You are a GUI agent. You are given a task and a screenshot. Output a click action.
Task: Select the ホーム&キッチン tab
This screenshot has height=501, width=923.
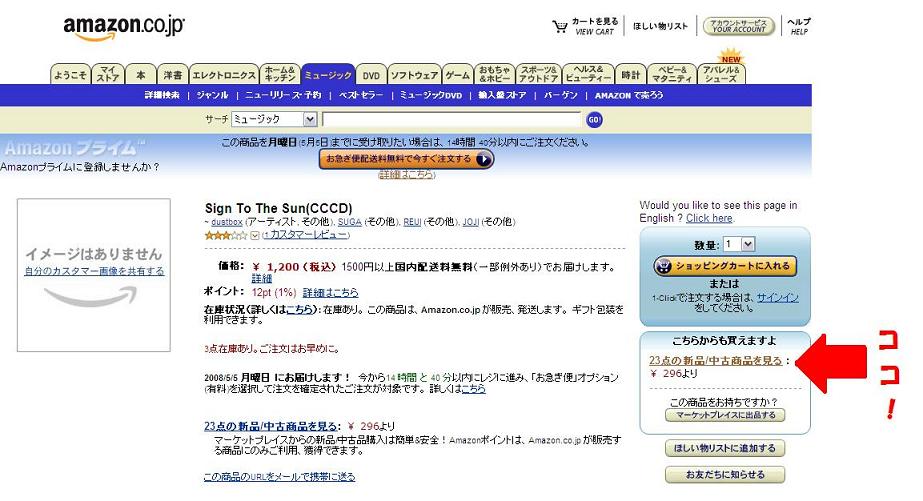[x=280, y=75]
